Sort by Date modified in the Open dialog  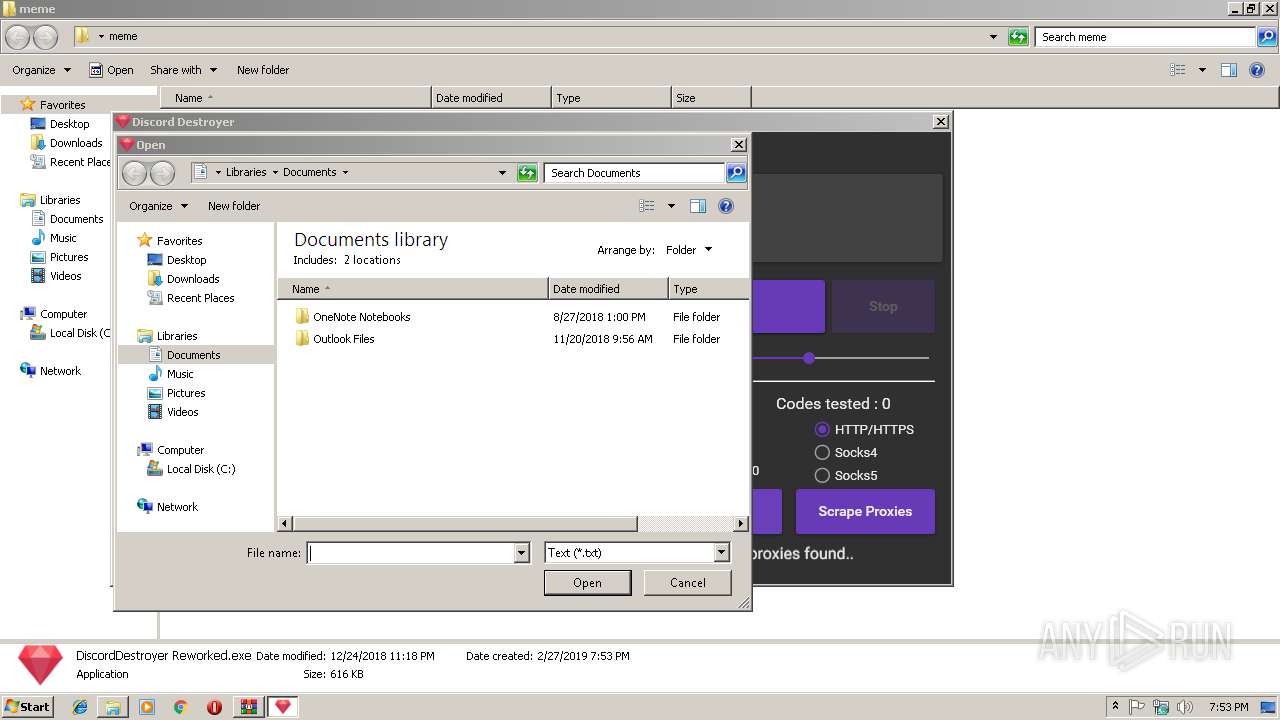click(x=608, y=289)
